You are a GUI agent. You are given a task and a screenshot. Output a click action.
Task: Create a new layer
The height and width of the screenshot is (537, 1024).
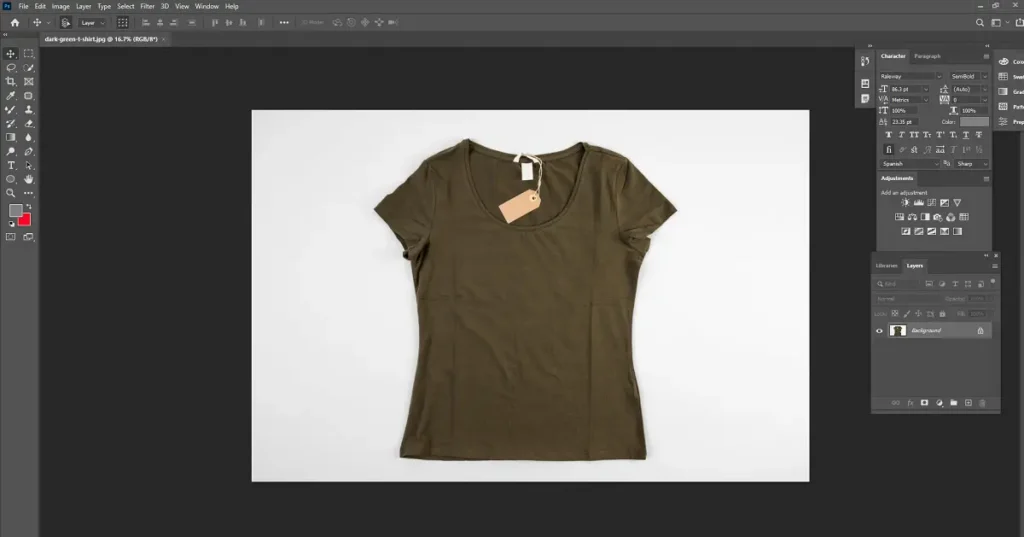click(968, 403)
